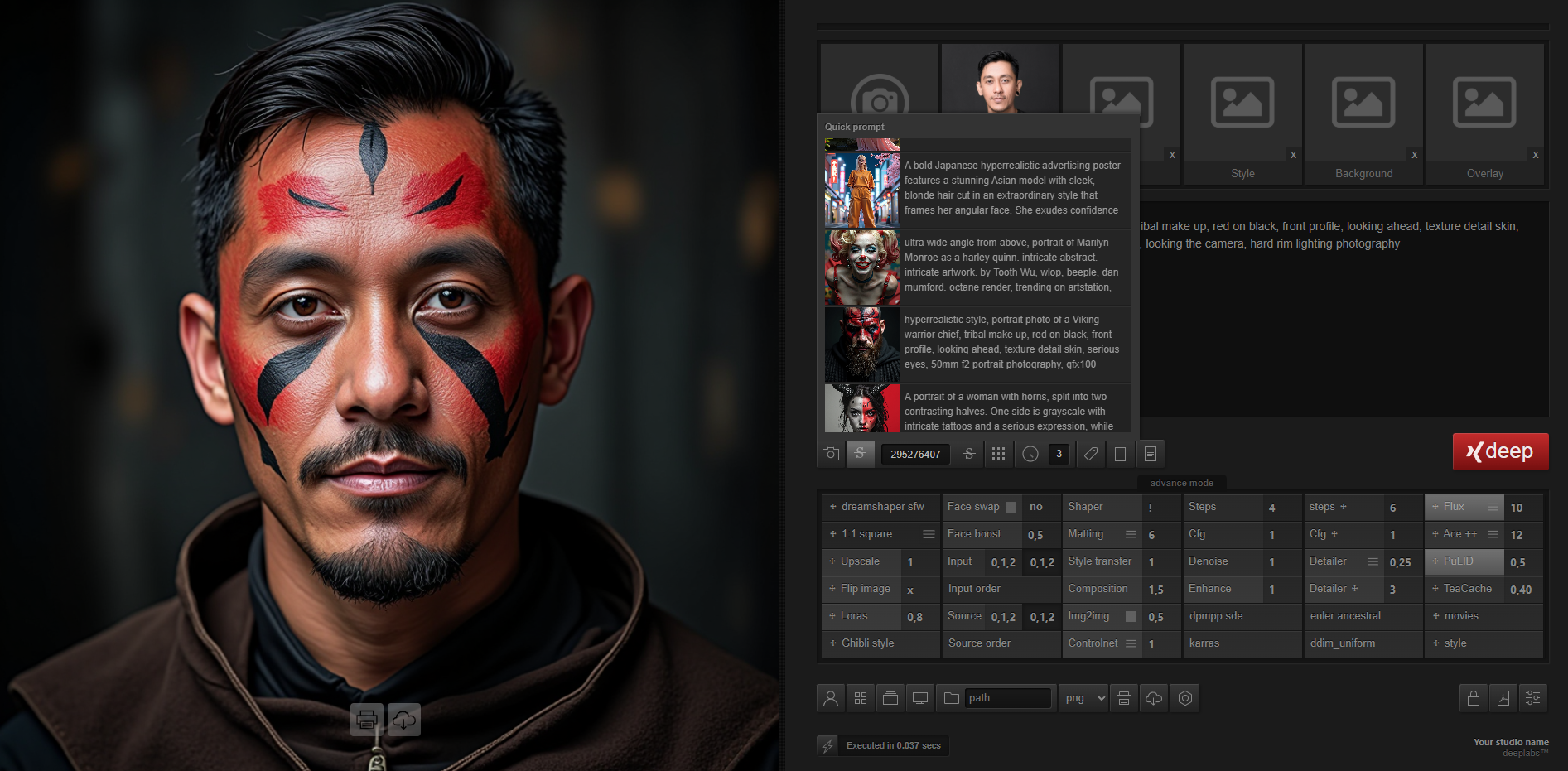Click the monitor display icon
Screen dimensions: 1568x771
(920, 698)
